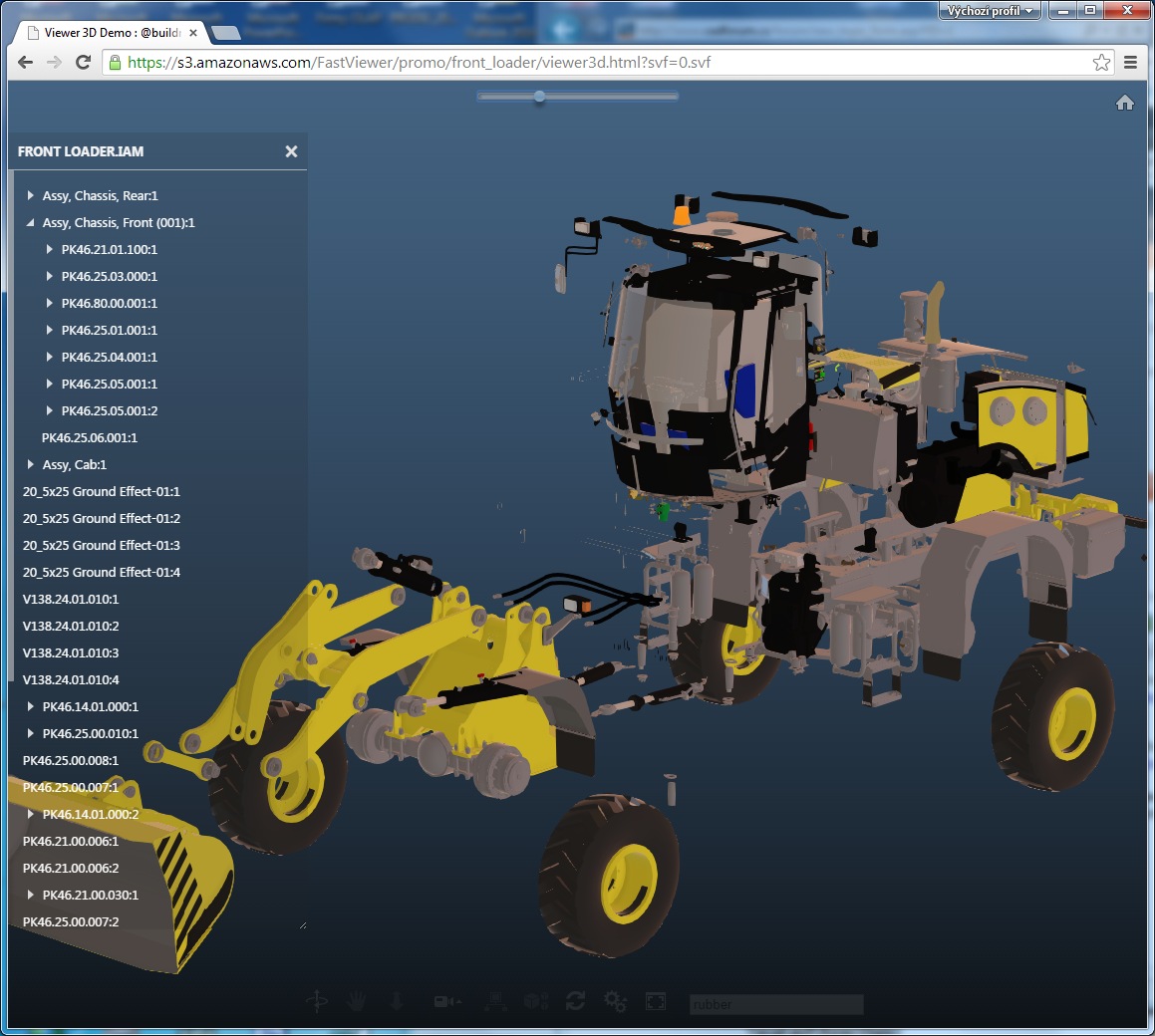Open the Chrome hamburger menu

pos(1130,63)
